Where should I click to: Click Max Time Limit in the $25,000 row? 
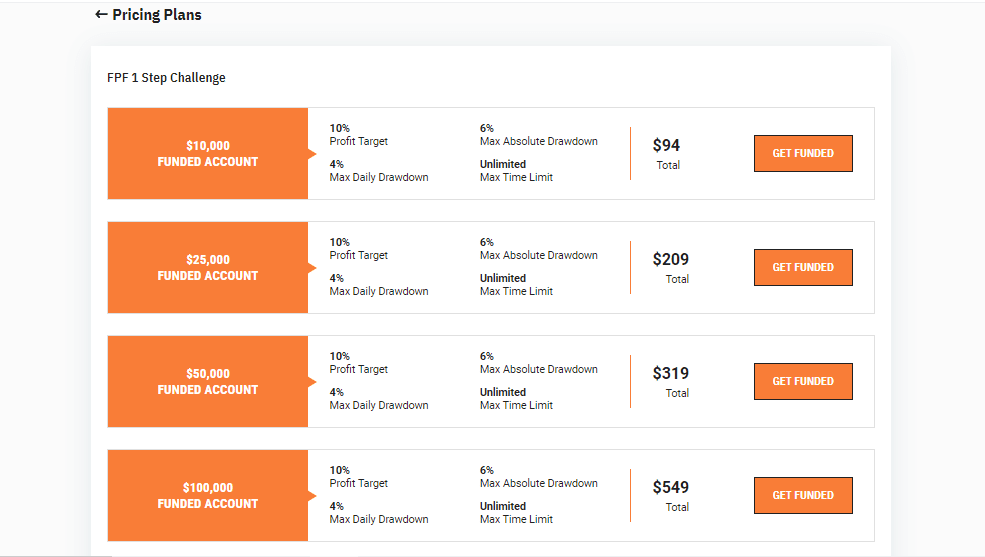click(x=516, y=291)
